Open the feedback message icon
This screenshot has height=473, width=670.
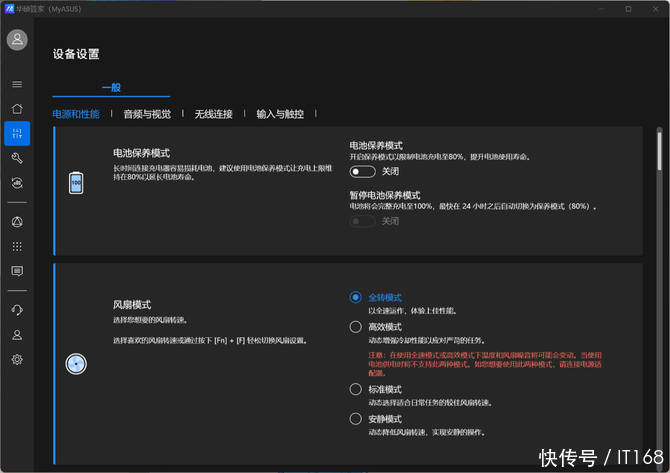tap(17, 271)
